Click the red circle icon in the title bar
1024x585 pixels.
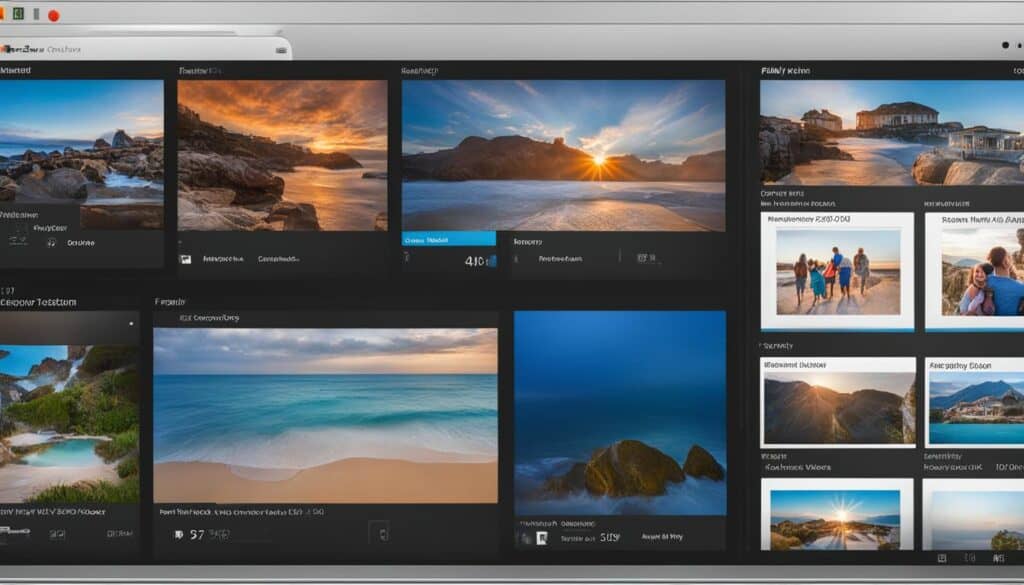[54, 15]
